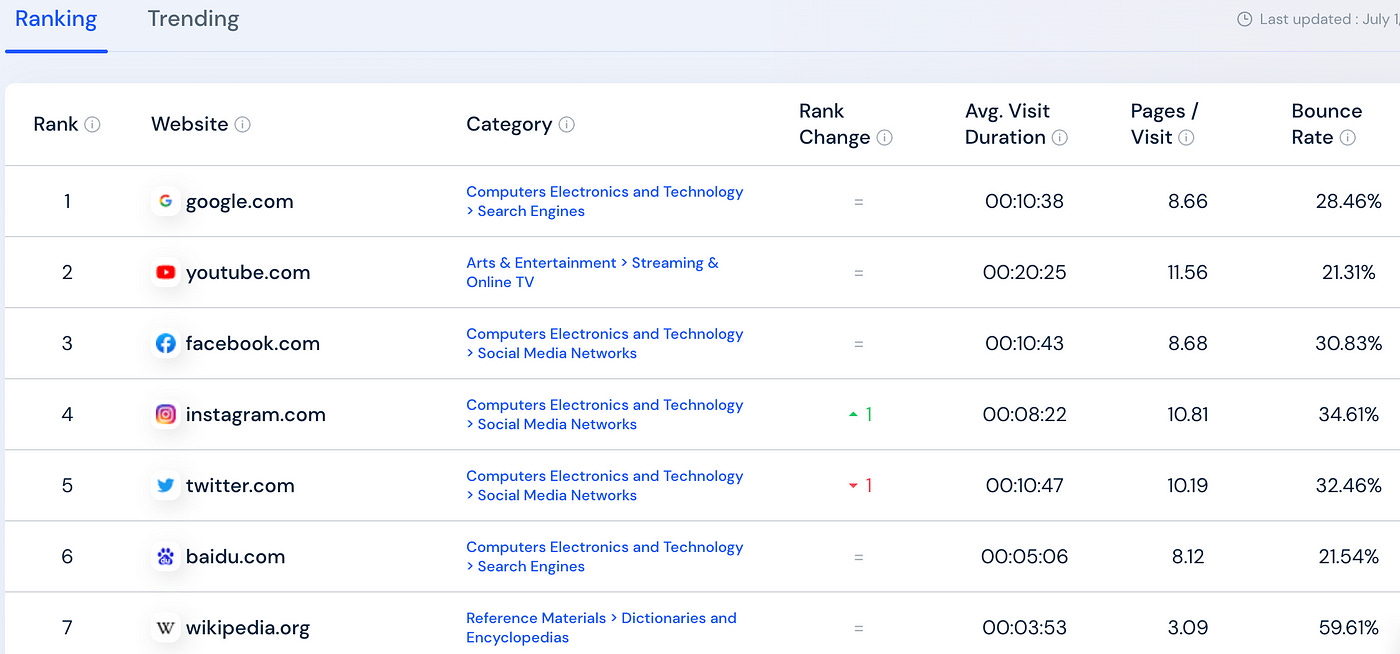Click the 59.61% bounce rate value
The height and width of the screenshot is (654, 1400).
click(x=1349, y=628)
